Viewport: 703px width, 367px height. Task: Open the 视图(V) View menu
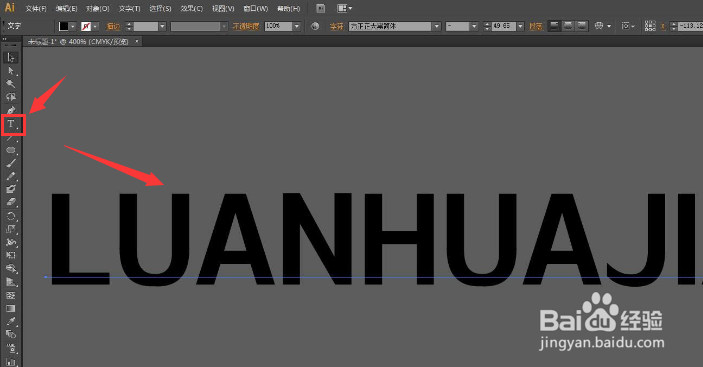(x=223, y=9)
